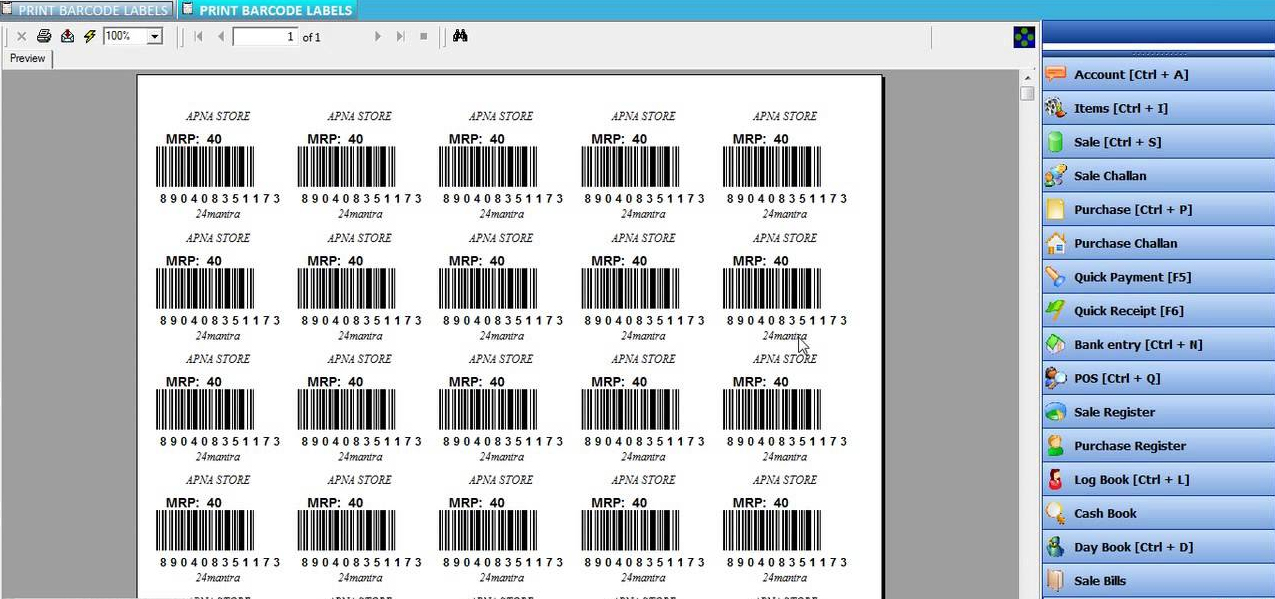Click the 'of 1' page count text

pyautogui.click(x=312, y=37)
